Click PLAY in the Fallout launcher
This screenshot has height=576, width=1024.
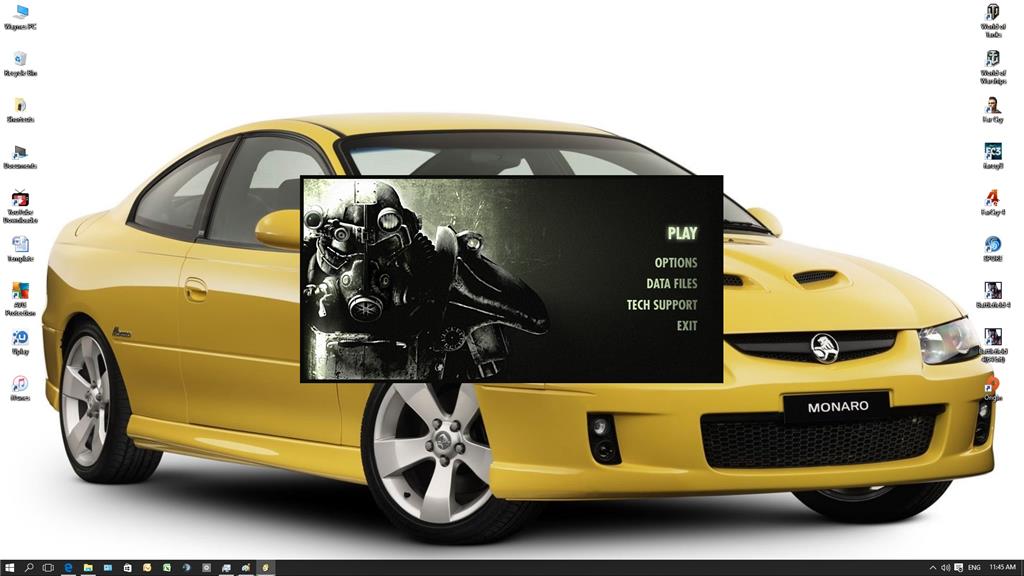[x=682, y=233]
